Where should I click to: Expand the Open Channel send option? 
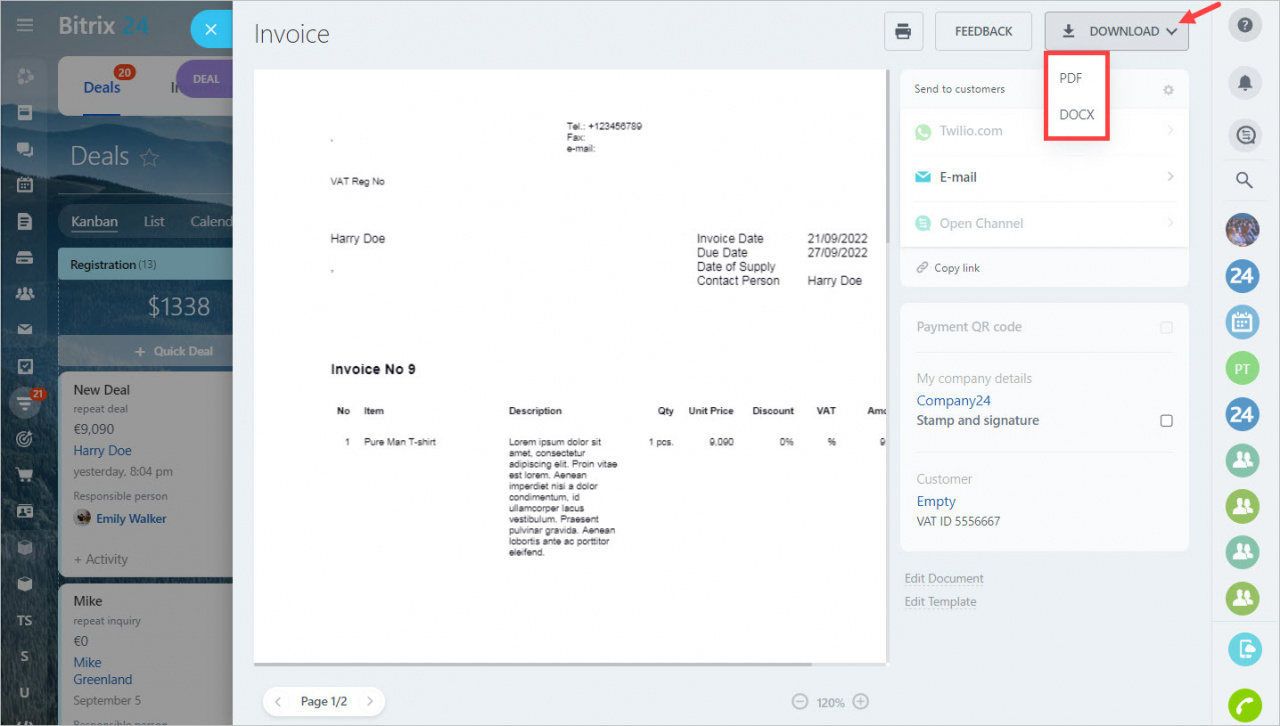click(1044, 223)
